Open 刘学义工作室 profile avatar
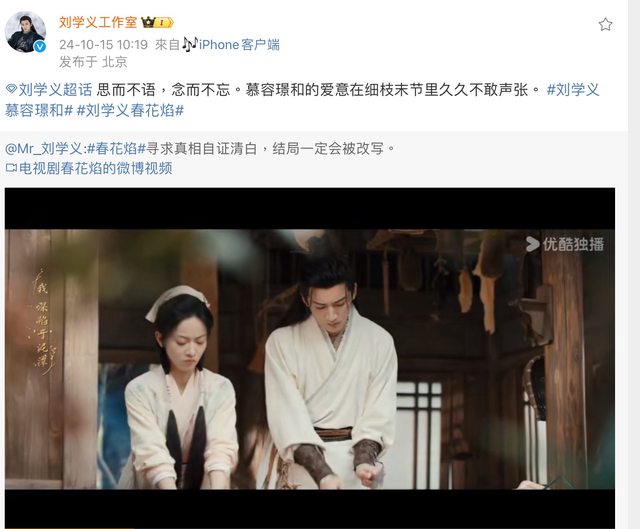 point(25,32)
